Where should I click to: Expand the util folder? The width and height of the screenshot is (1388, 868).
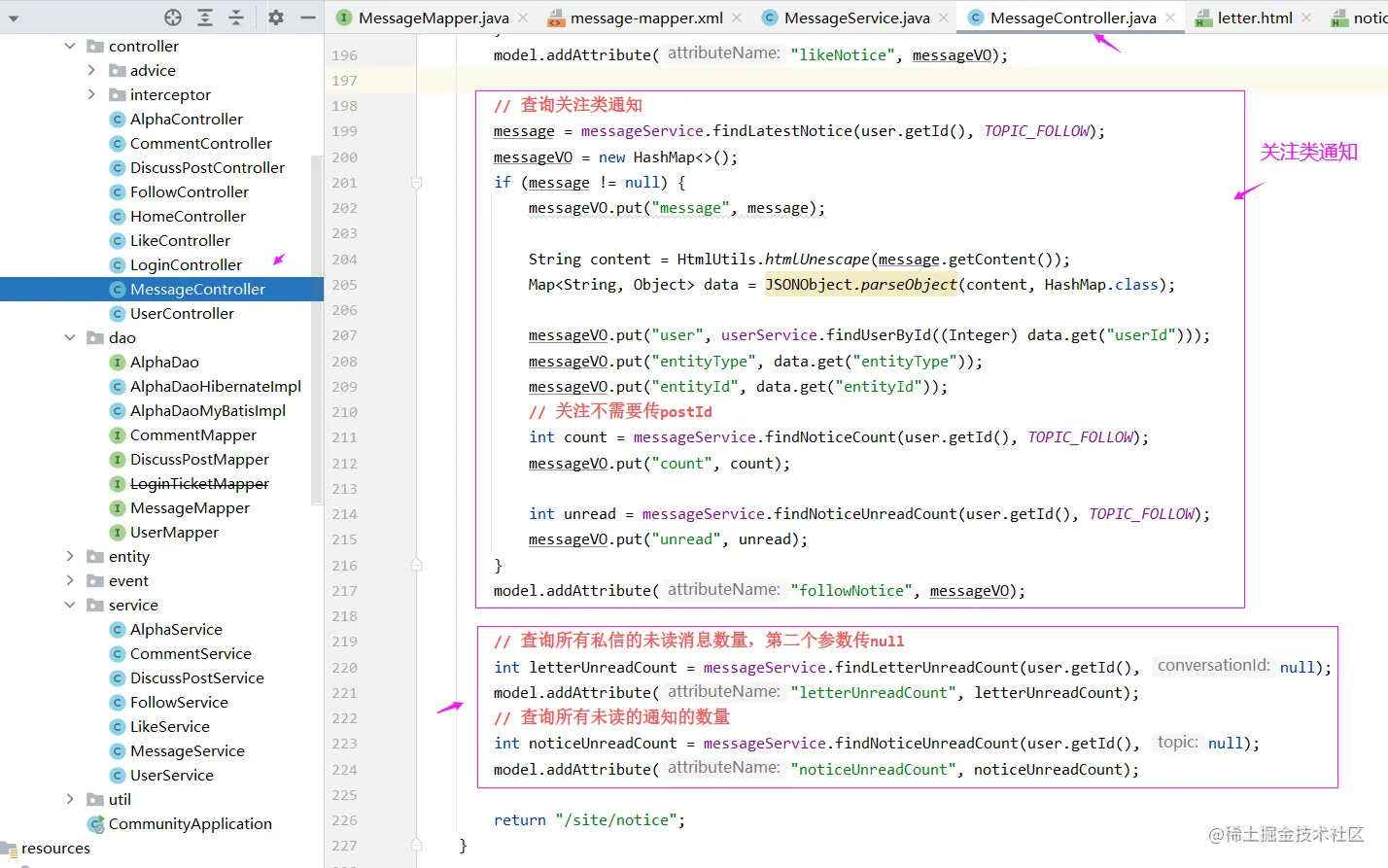point(70,799)
